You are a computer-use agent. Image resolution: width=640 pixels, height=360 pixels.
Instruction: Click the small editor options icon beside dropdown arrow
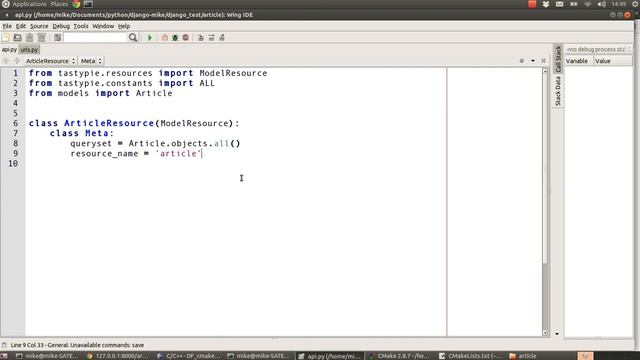click(x=522, y=61)
